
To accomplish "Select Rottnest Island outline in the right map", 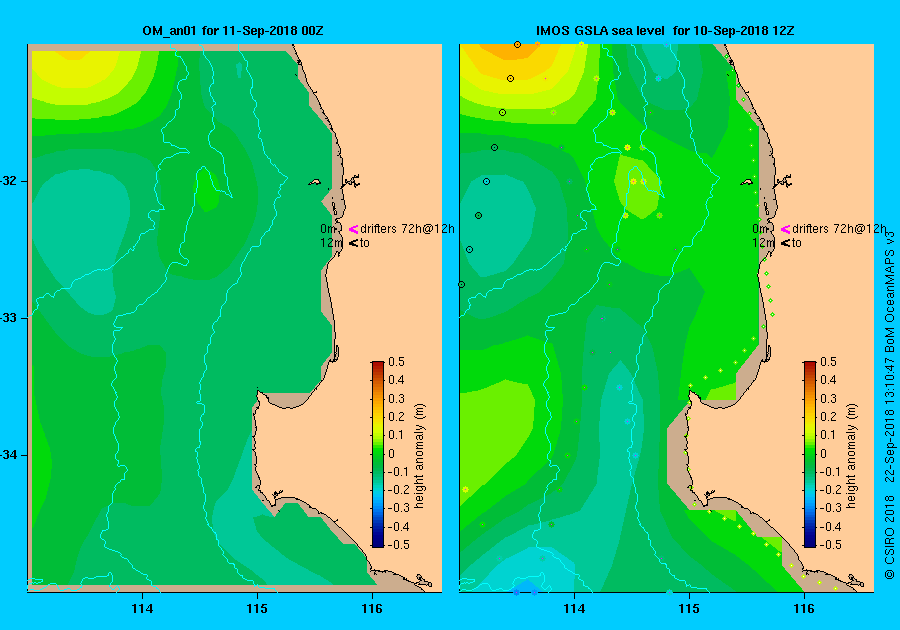I will pyautogui.click(x=746, y=182).
